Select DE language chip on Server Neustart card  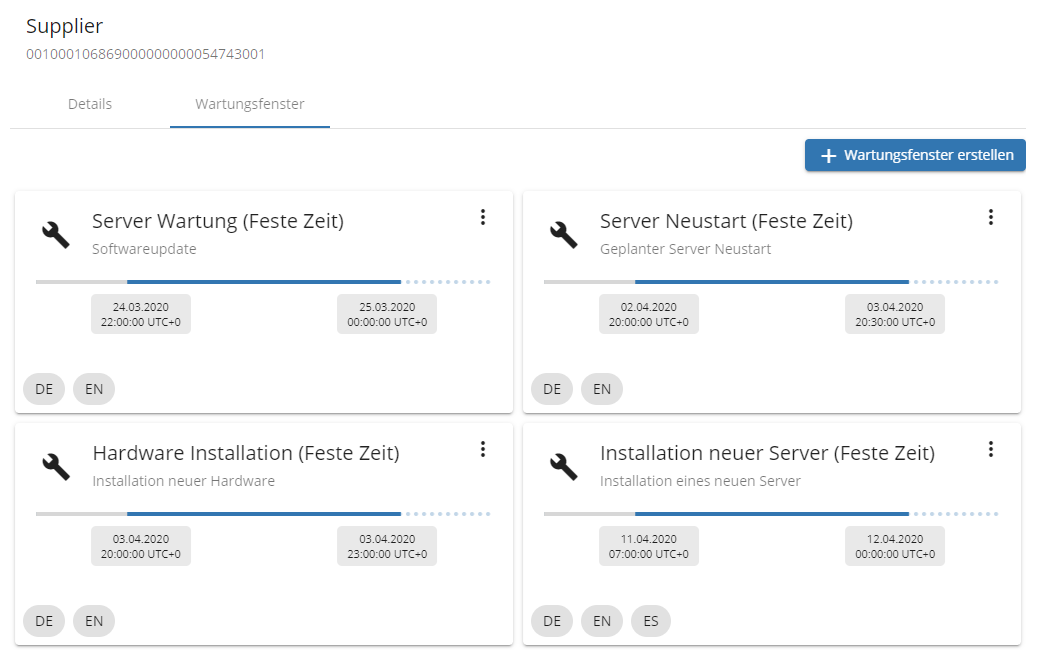[552, 389]
